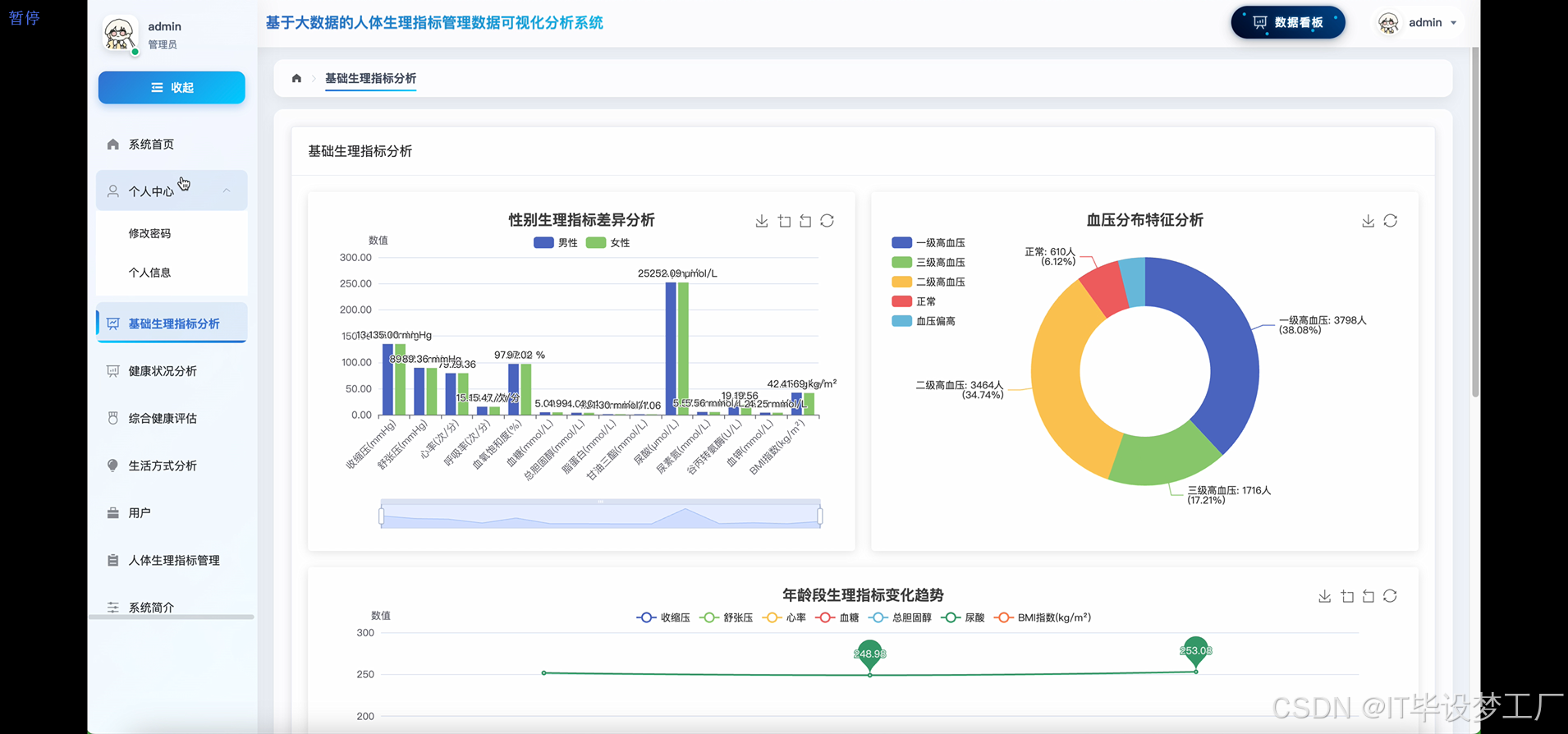The image size is (1568, 734).
Task: Enable area zoom on age trend chart
Action: (1347, 596)
